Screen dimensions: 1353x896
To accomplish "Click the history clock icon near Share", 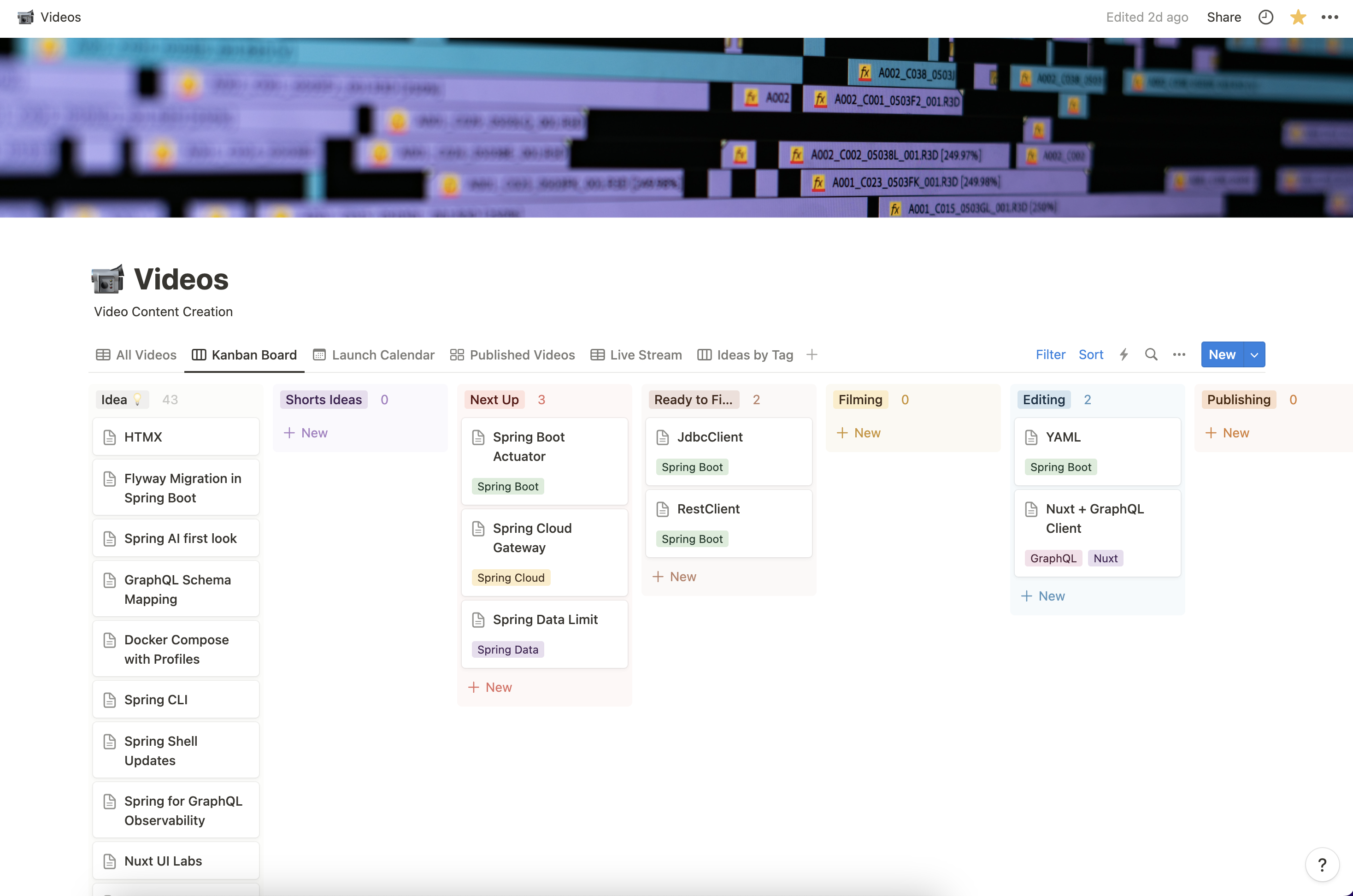I will (x=1266, y=16).
